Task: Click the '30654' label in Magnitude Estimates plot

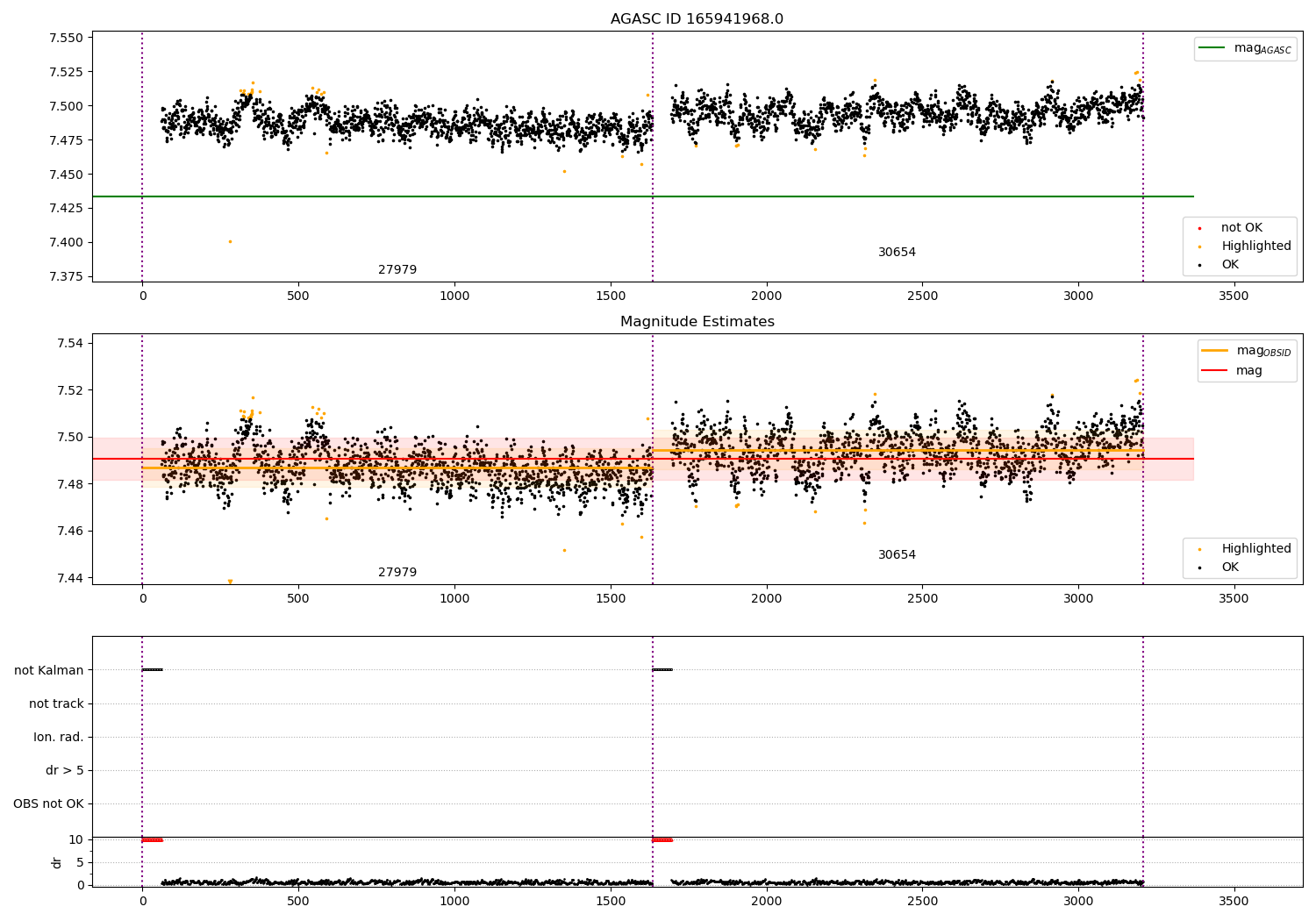Action: [x=897, y=555]
